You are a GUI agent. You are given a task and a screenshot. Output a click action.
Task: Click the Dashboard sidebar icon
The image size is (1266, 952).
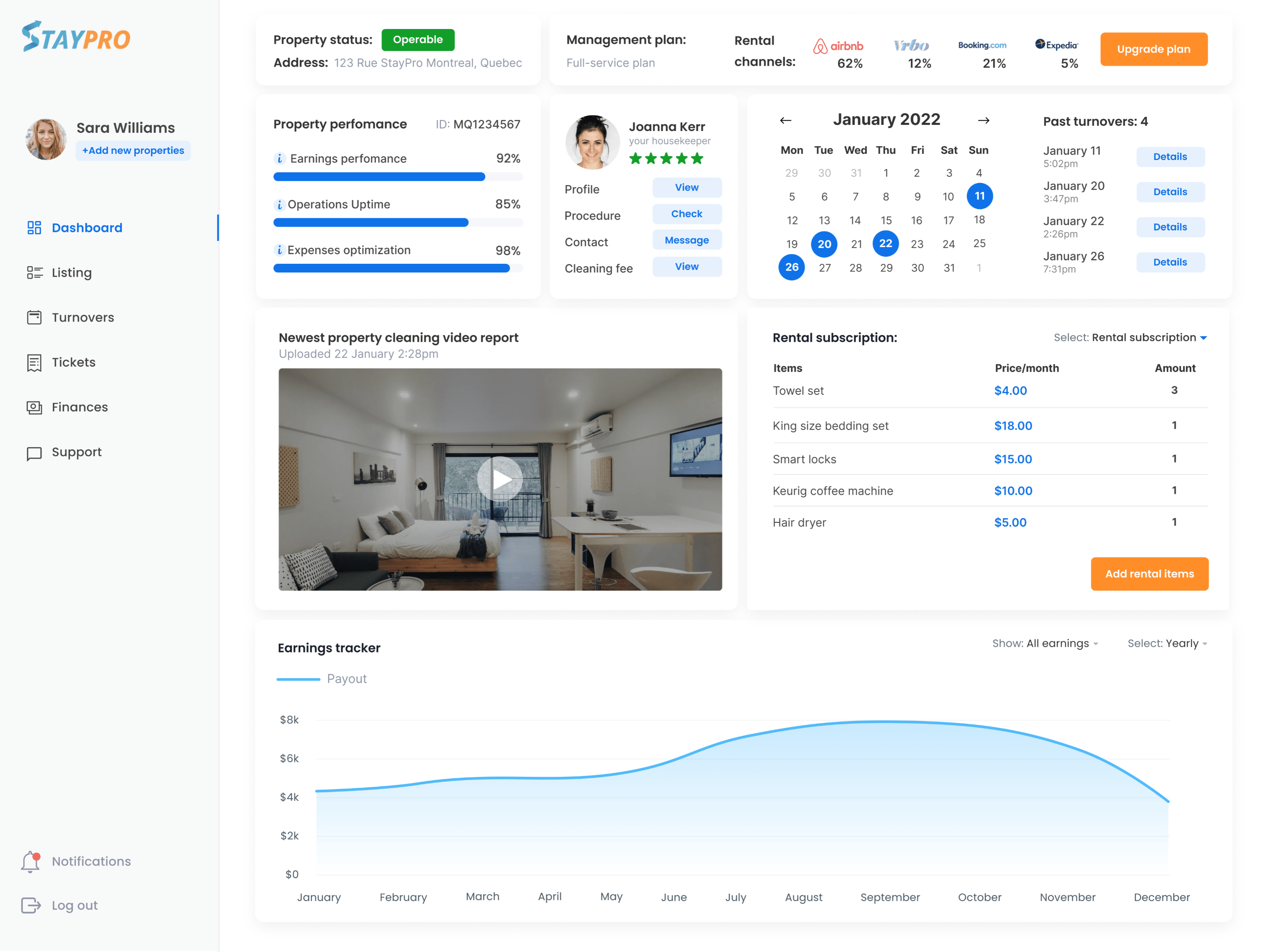point(34,227)
